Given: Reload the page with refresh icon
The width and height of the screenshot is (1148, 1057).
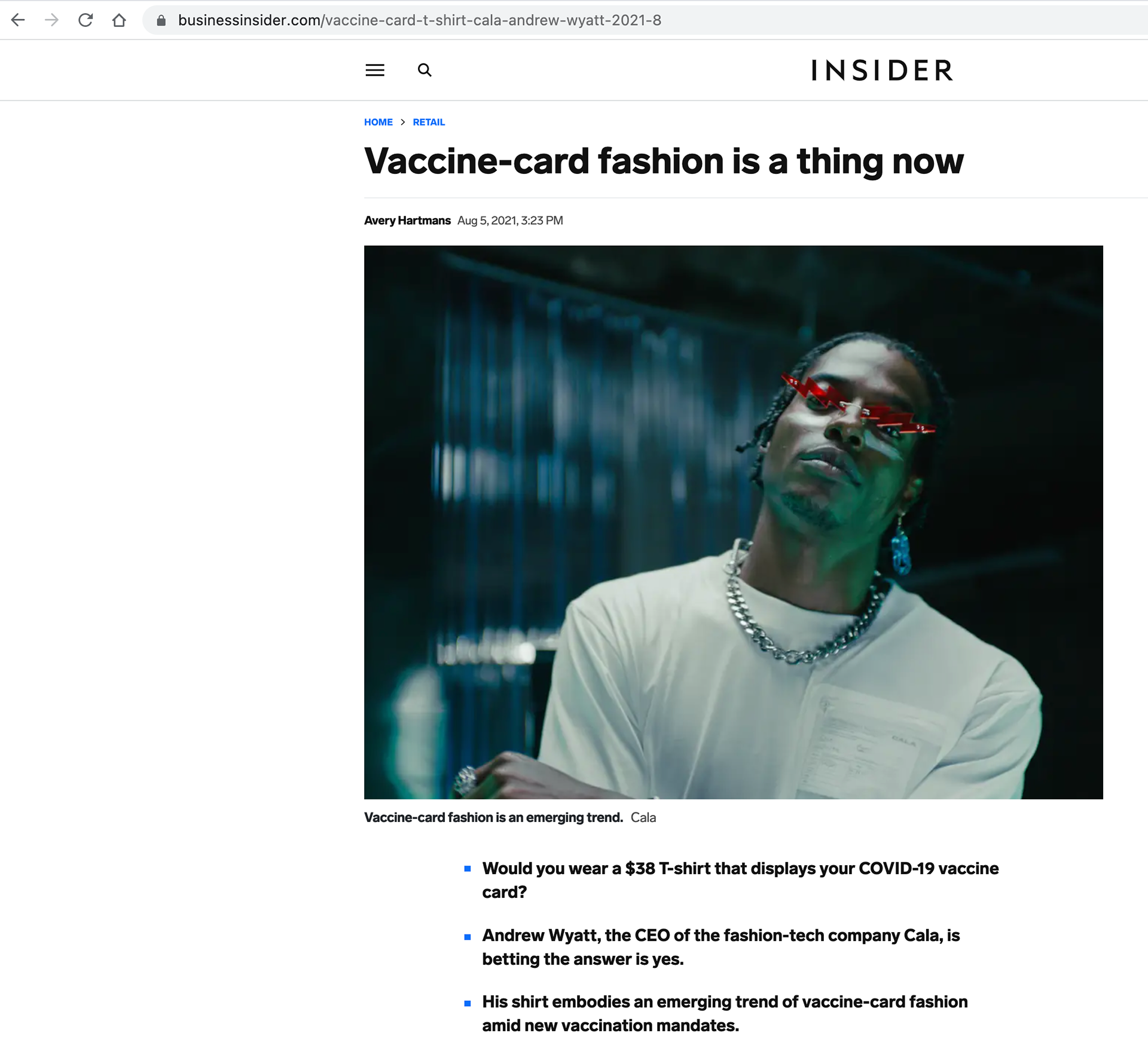Looking at the screenshot, I should (x=86, y=20).
